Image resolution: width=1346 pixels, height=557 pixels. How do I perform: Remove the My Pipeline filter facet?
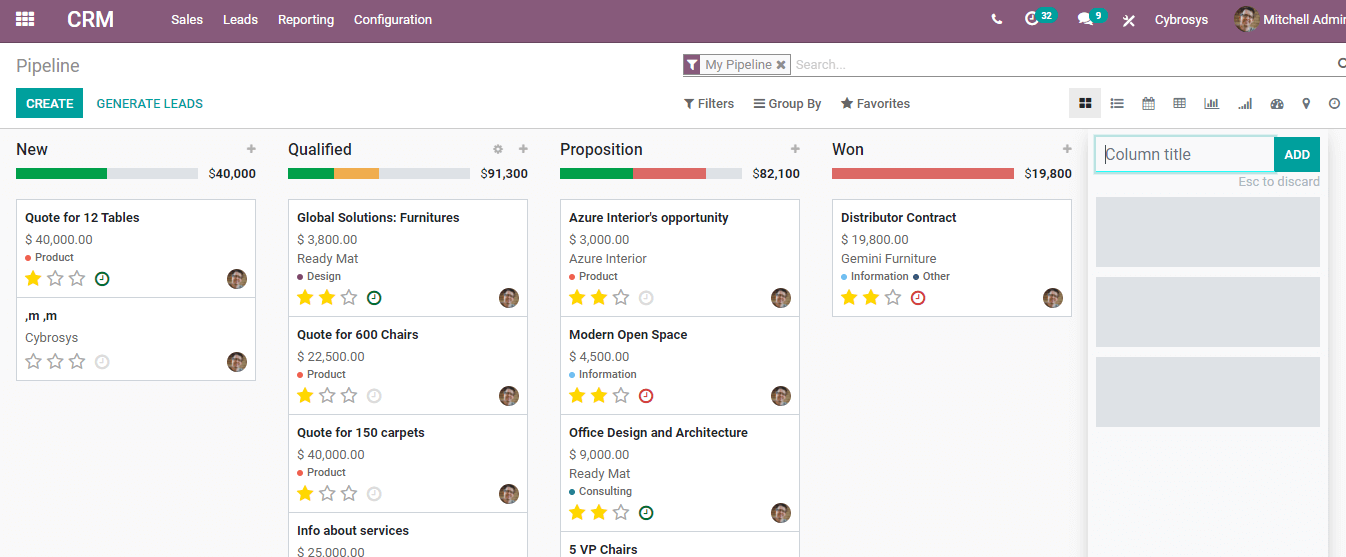[781, 65]
